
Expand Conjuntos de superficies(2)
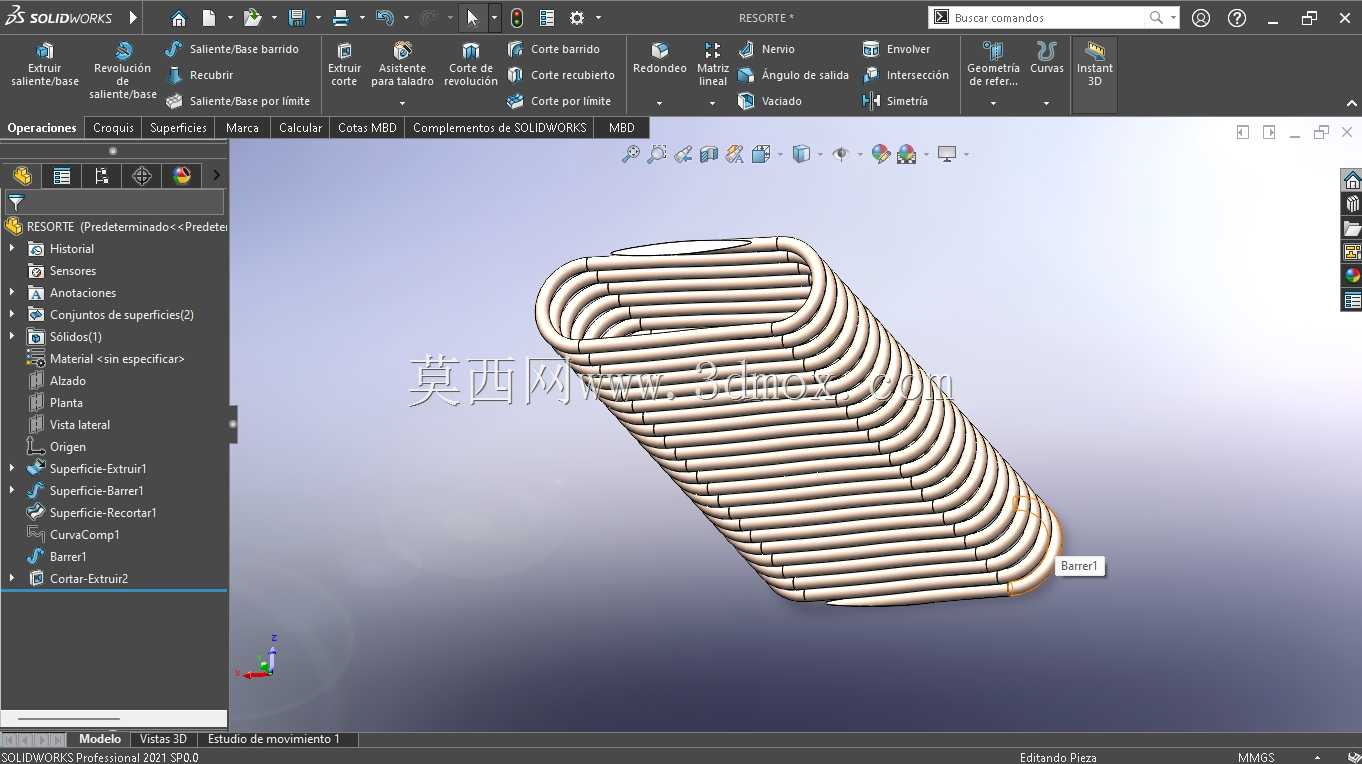pos(12,314)
